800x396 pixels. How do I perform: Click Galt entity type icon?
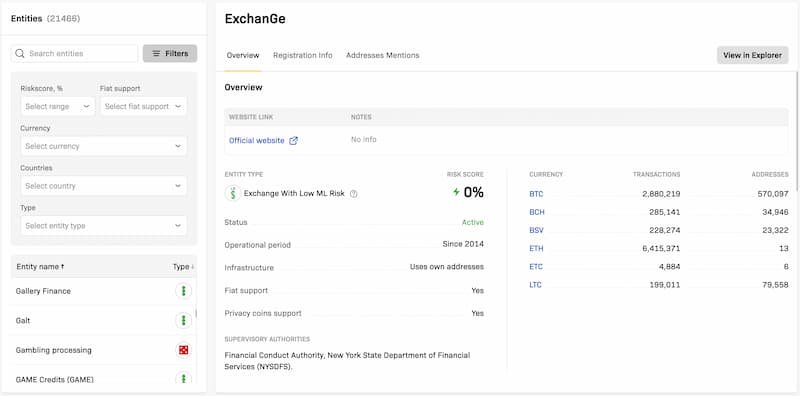(x=183, y=320)
